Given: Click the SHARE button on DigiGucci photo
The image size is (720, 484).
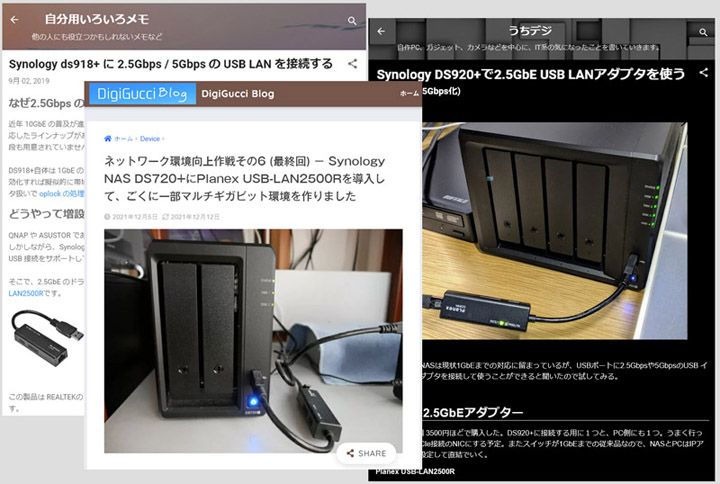Looking at the screenshot, I should coord(366,453).
